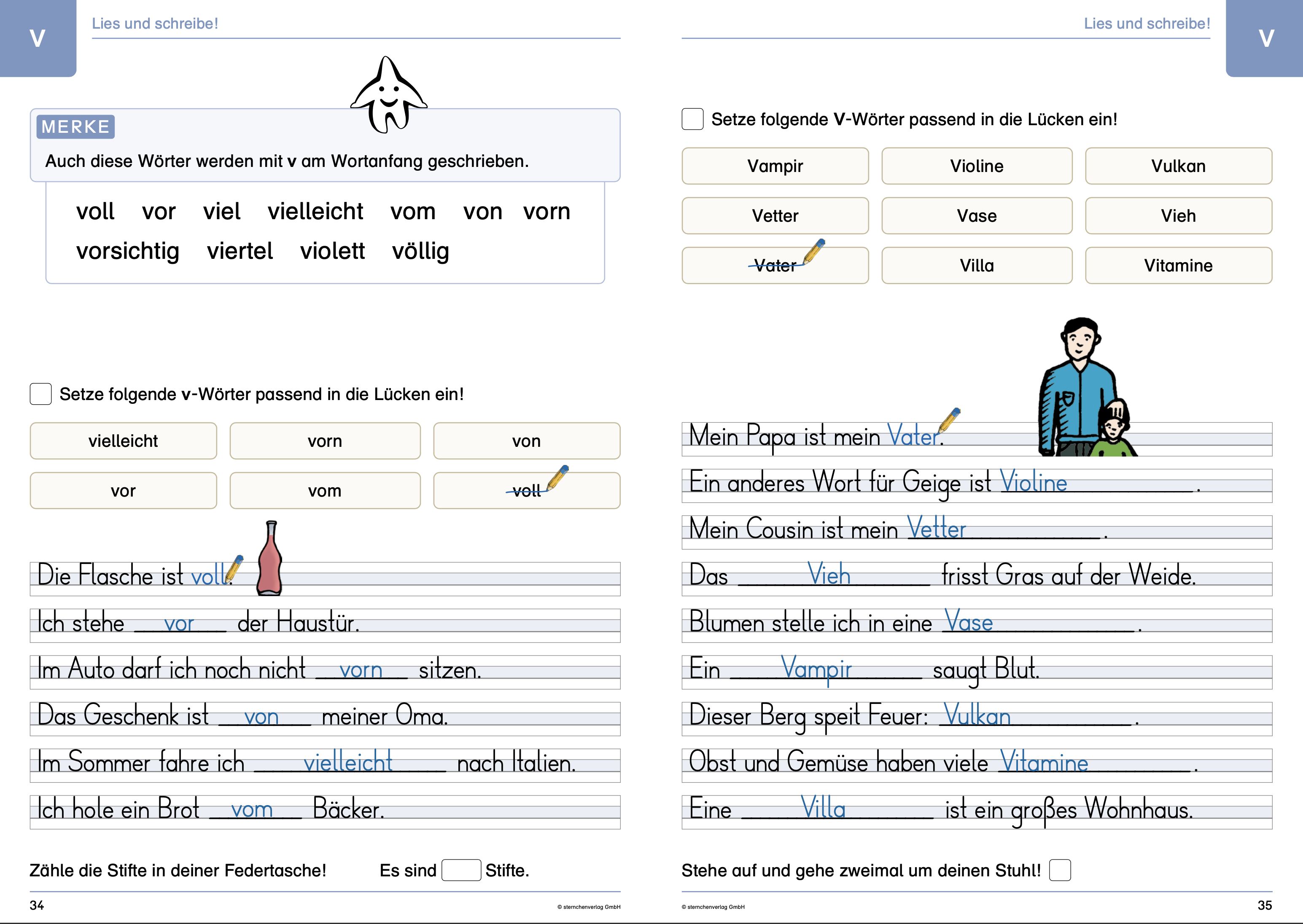
Task: Click the left page V corner tab
Action: (x=38, y=38)
